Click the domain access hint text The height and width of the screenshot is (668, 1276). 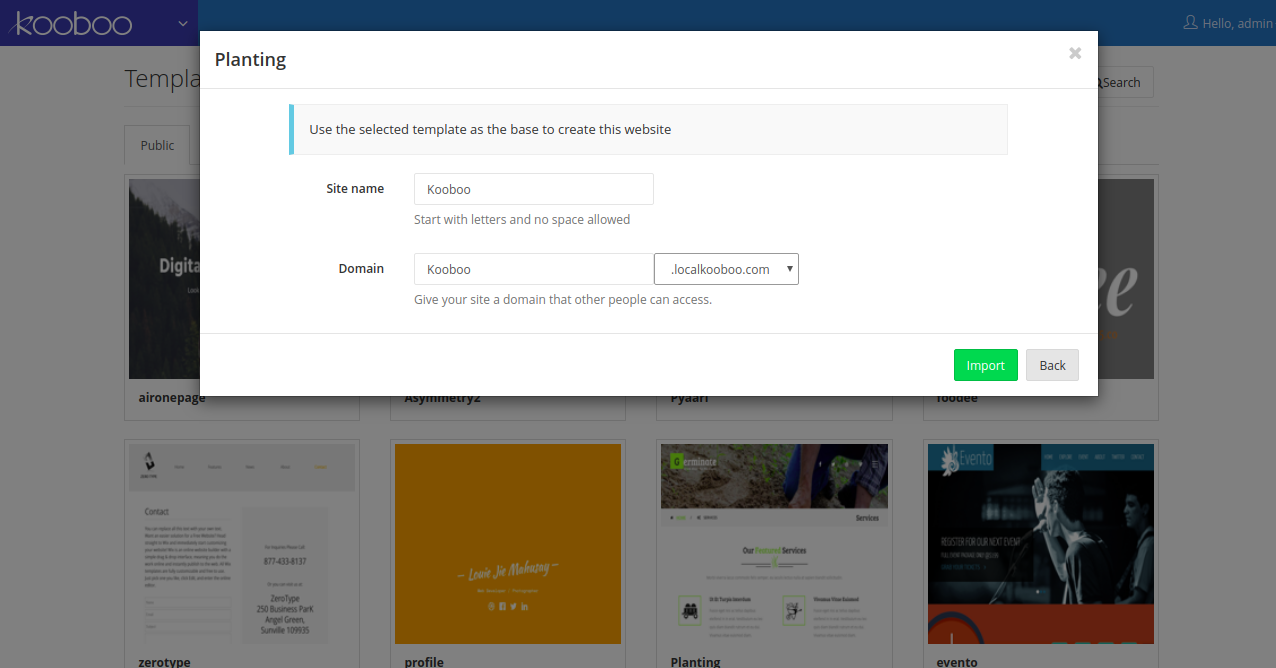(563, 299)
